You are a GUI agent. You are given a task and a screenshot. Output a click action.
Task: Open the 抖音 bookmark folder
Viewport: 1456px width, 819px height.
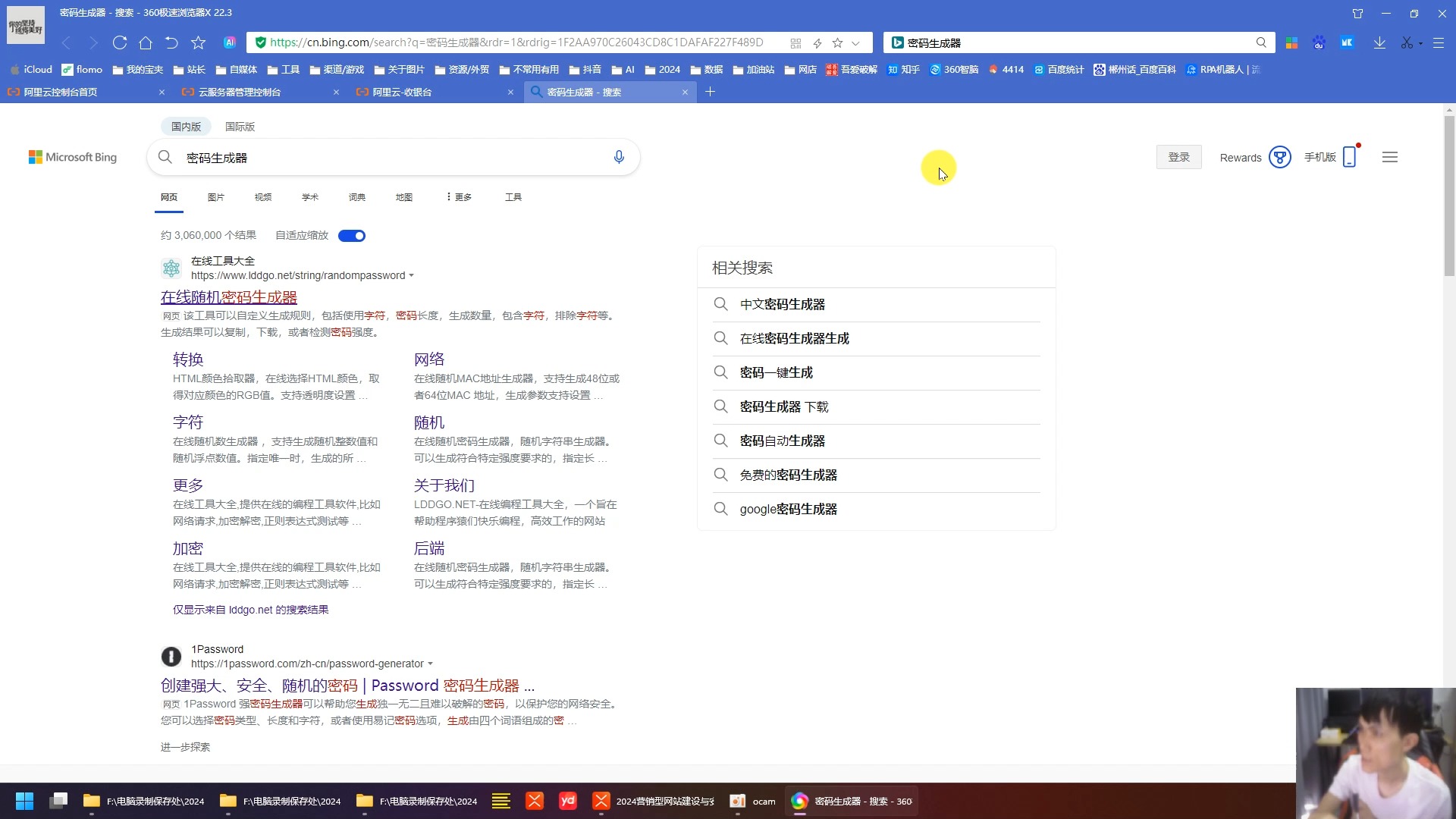point(585,69)
